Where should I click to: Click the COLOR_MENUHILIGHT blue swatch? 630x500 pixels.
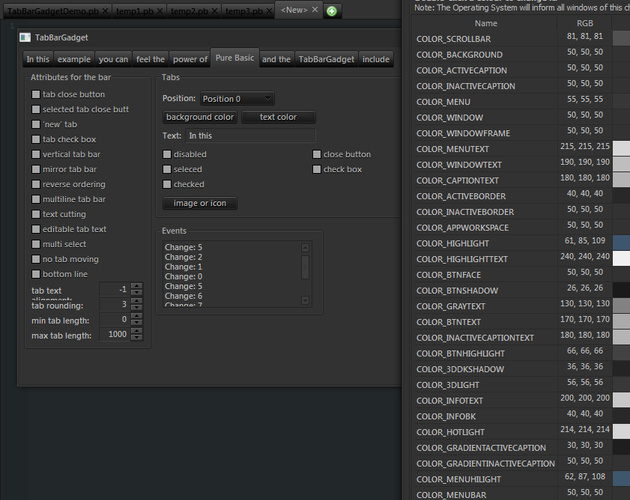tap(621, 479)
